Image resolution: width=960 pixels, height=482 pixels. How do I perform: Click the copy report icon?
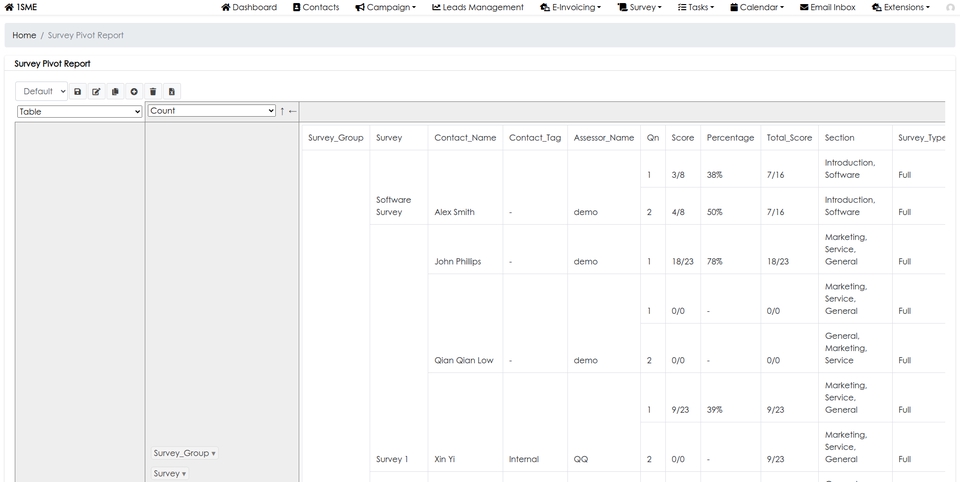tap(115, 91)
